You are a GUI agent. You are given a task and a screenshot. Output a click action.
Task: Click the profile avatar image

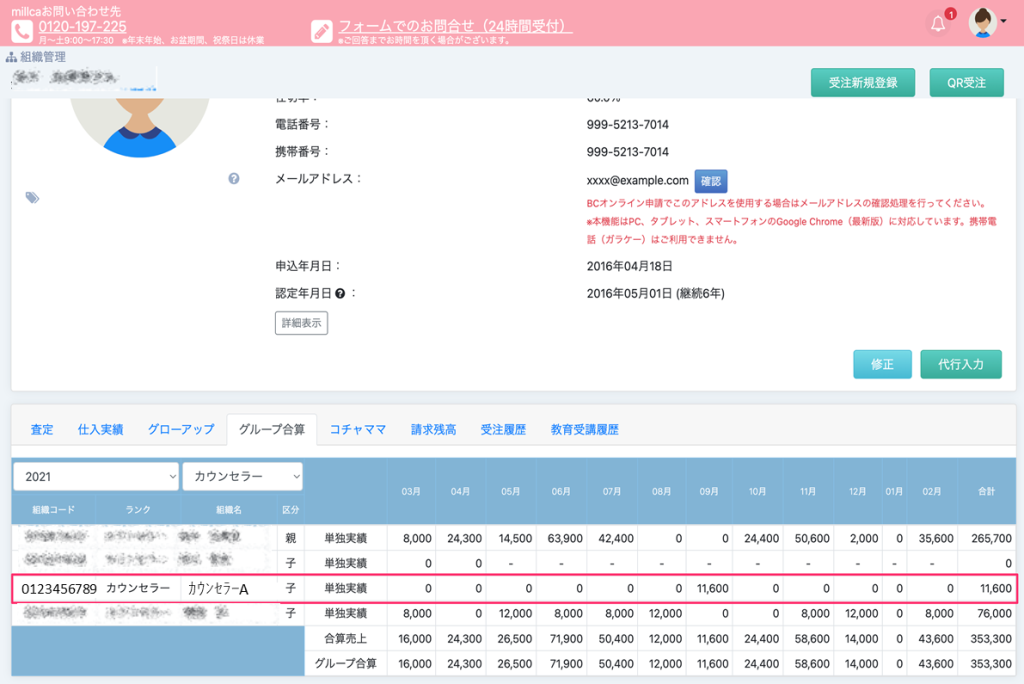pyautogui.click(x=139, y=125)
